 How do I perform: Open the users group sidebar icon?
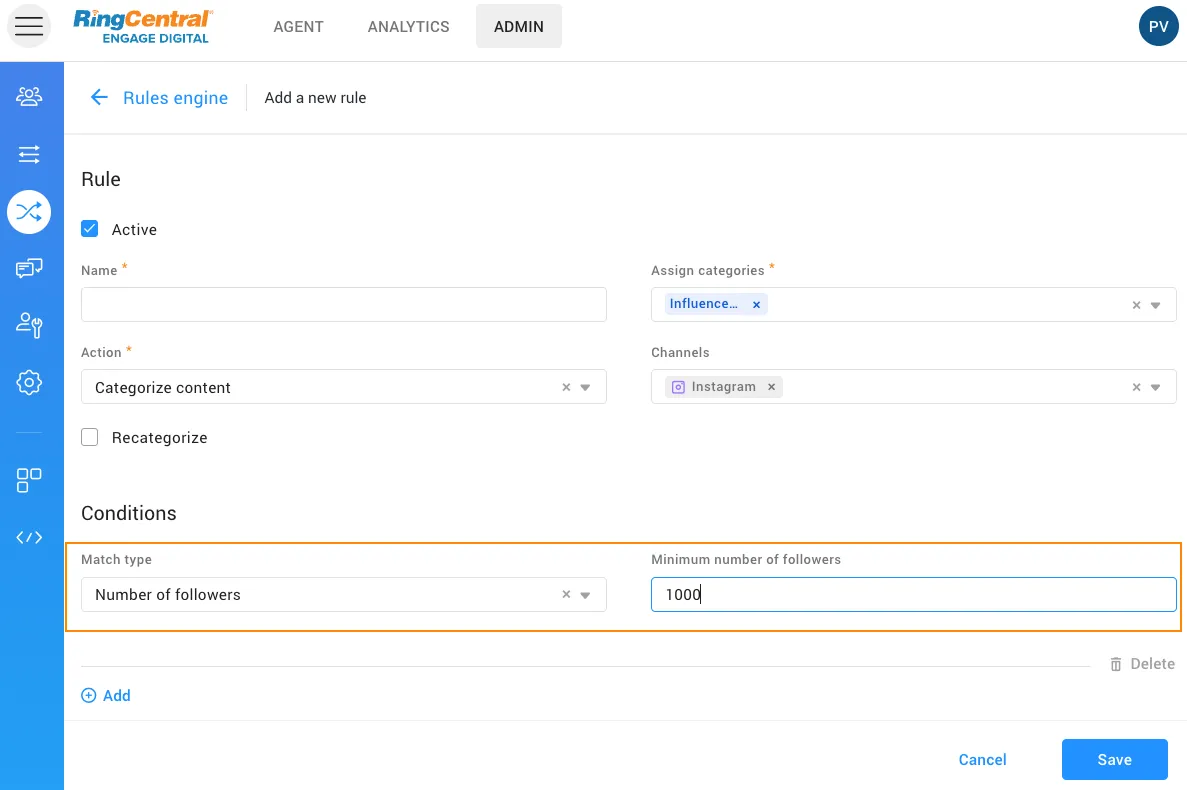coord(29,97)
